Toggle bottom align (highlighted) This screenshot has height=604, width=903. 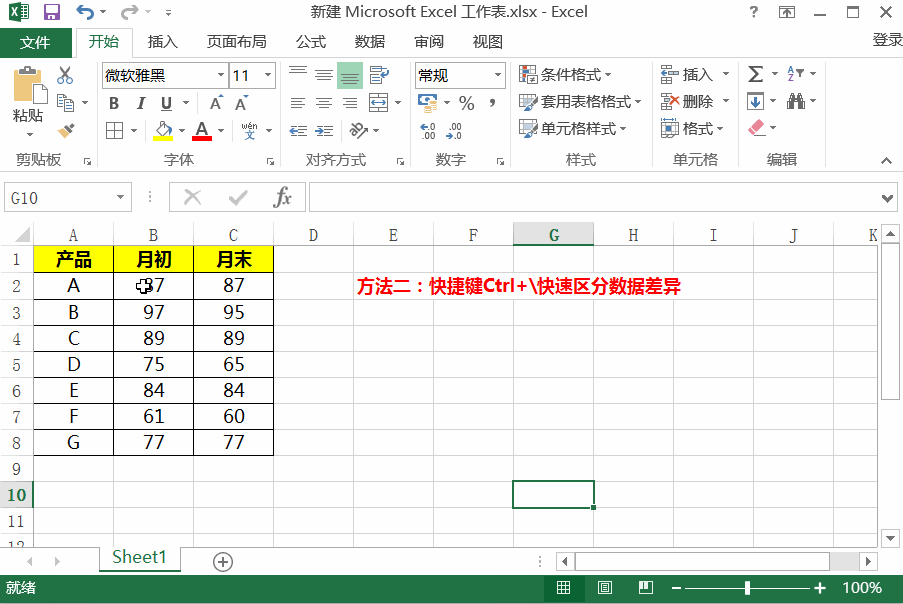pos(350,75)
